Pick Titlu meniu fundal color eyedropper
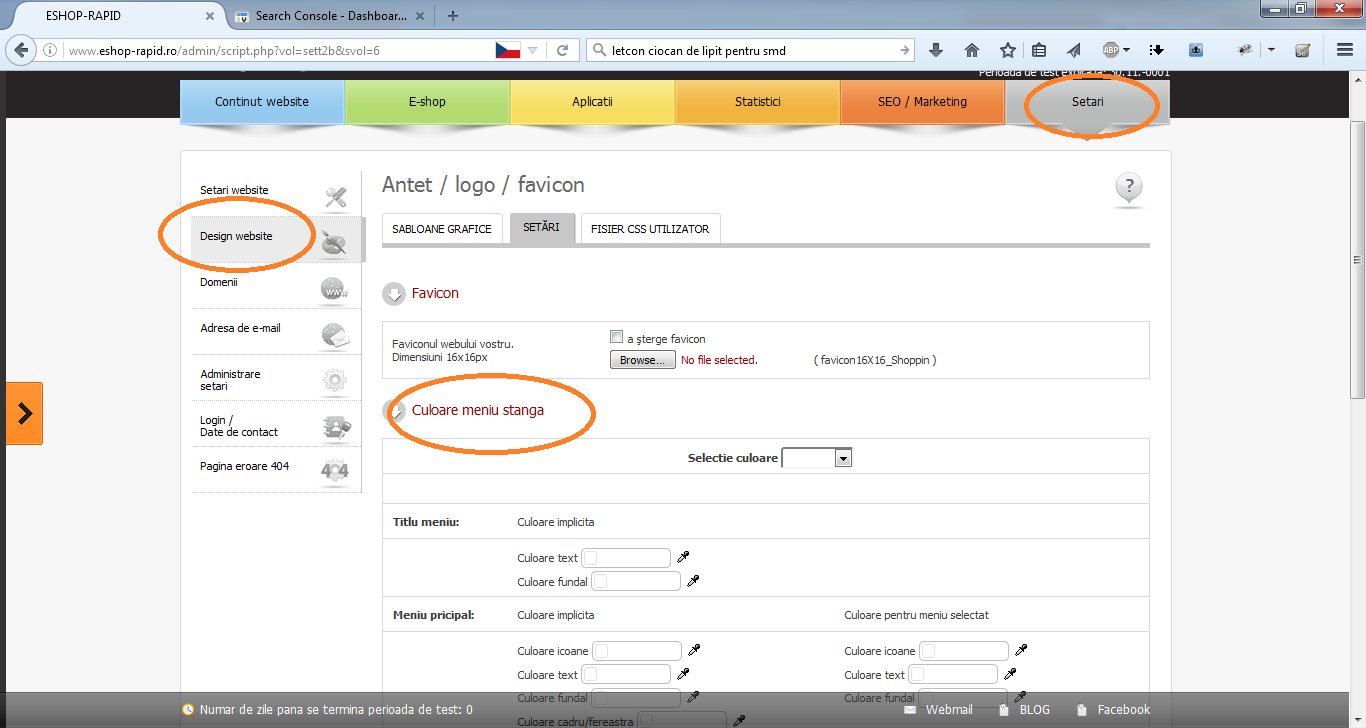The image size is (1366, 728). (x=693, y=581)
